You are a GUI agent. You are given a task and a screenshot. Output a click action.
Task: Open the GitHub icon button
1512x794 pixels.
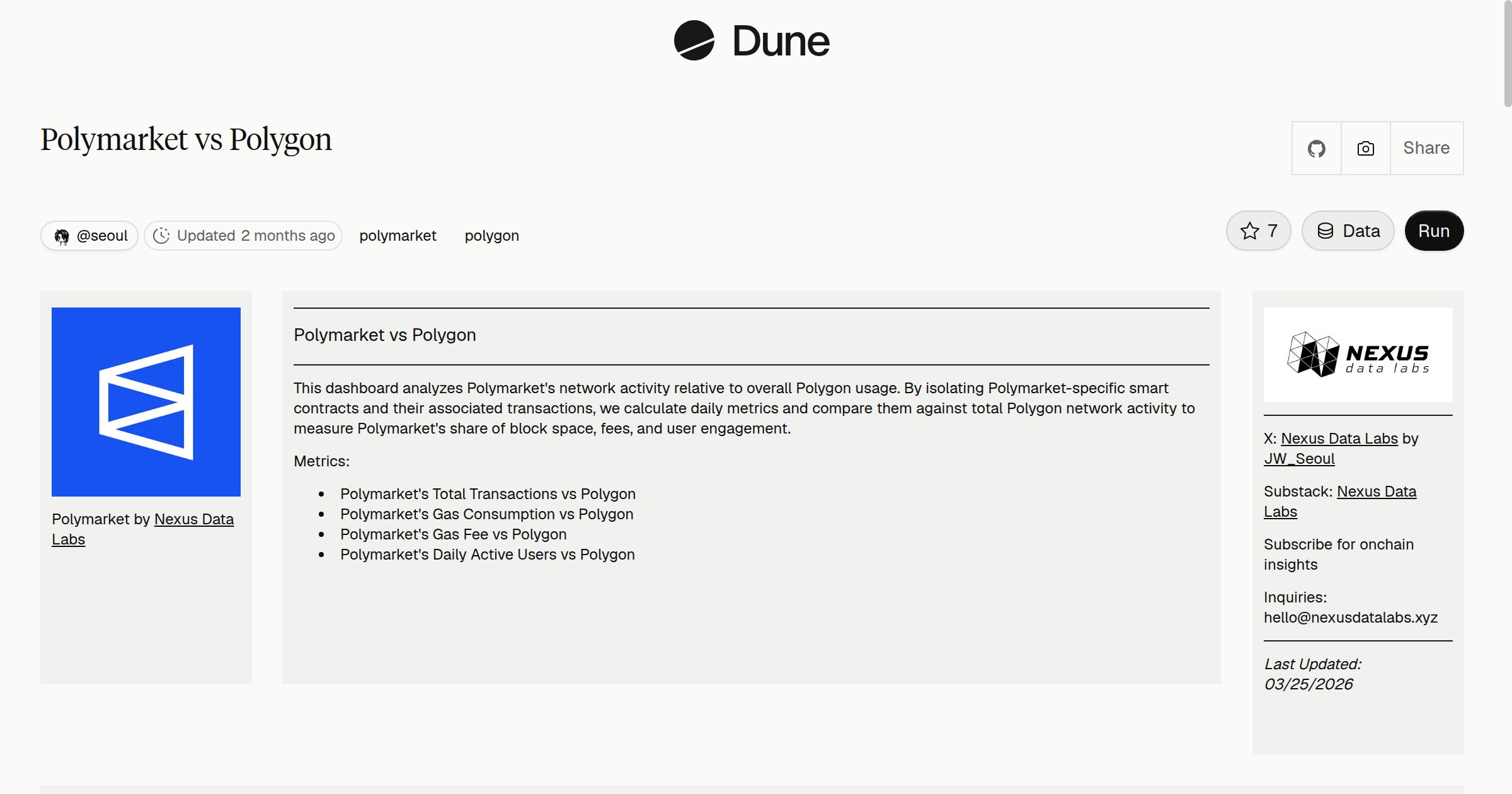click(1317, 148)
